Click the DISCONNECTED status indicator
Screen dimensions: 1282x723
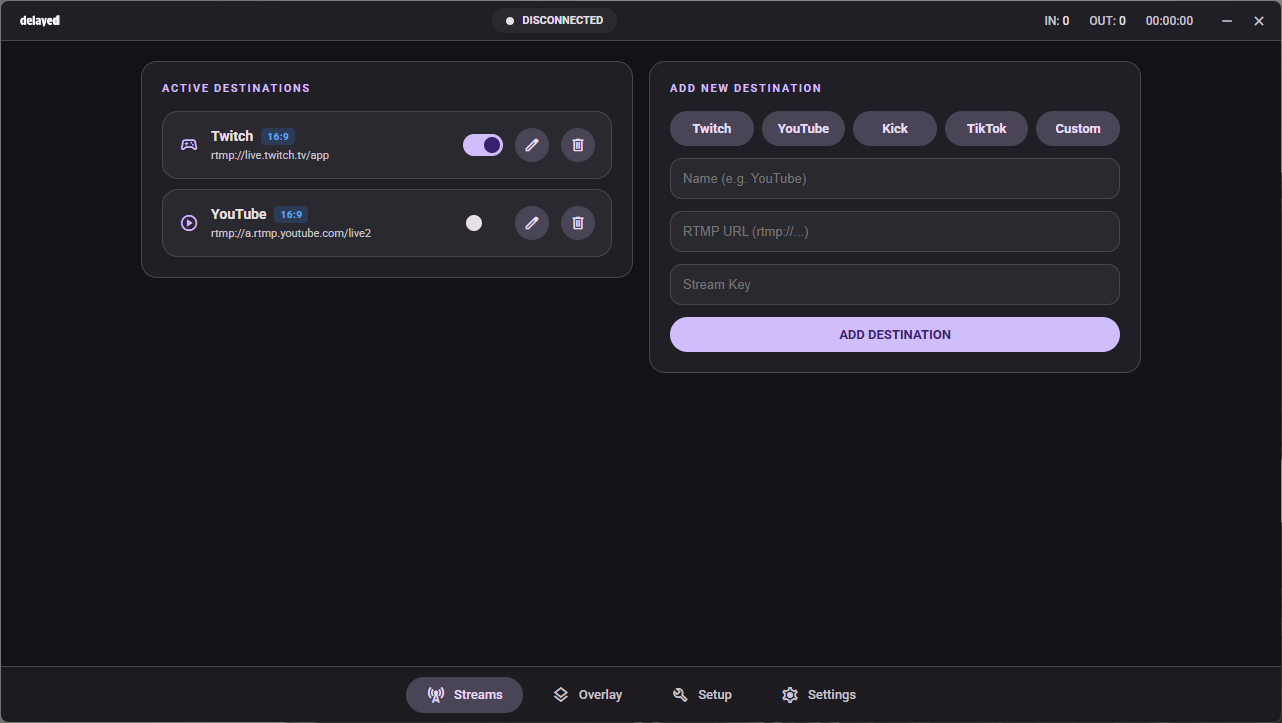coord(554,20)
